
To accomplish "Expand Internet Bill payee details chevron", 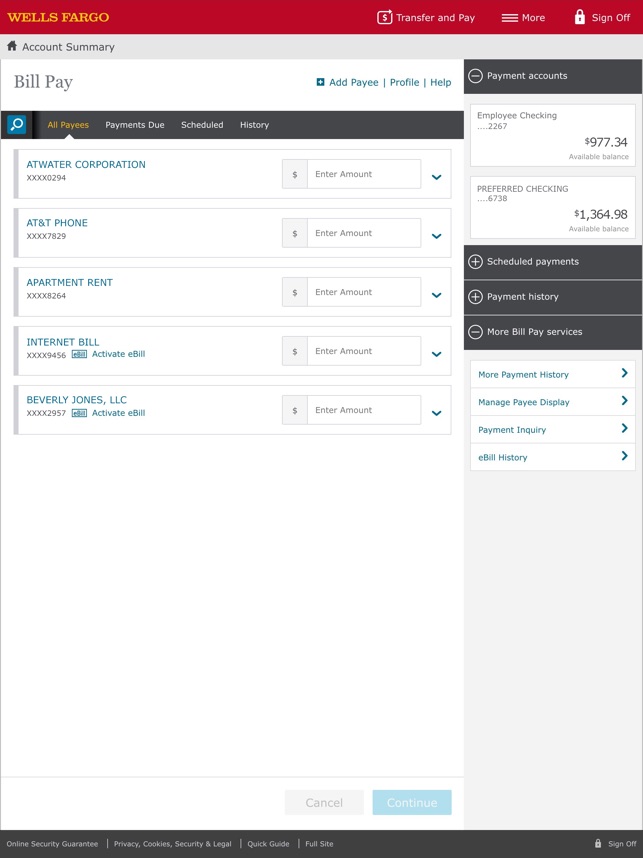I will 436,354.
